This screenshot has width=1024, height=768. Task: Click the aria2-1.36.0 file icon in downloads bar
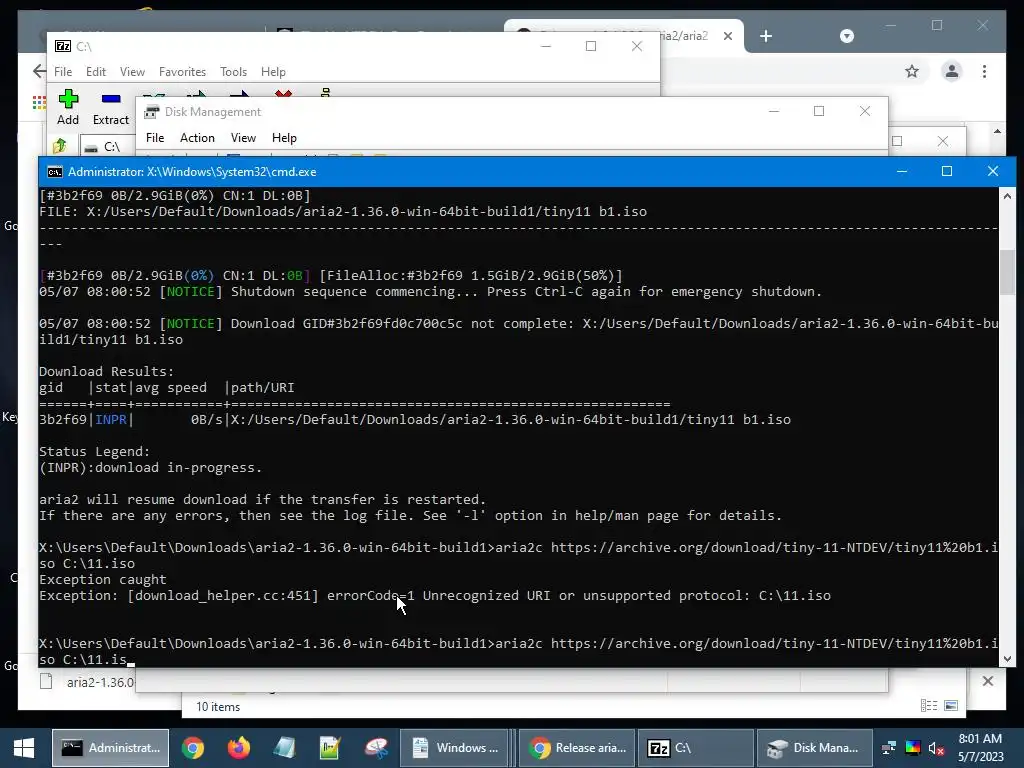[x=46, y=682]
